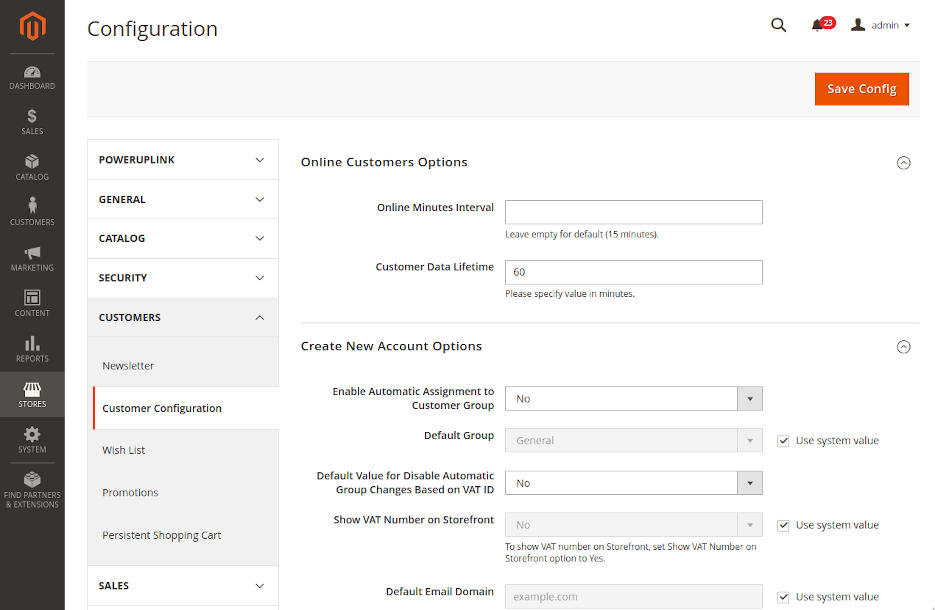Screen dimensions: 935x610
Task: Uncheck Use system value for Default Email Domain
Action: [x=783, y=597]
